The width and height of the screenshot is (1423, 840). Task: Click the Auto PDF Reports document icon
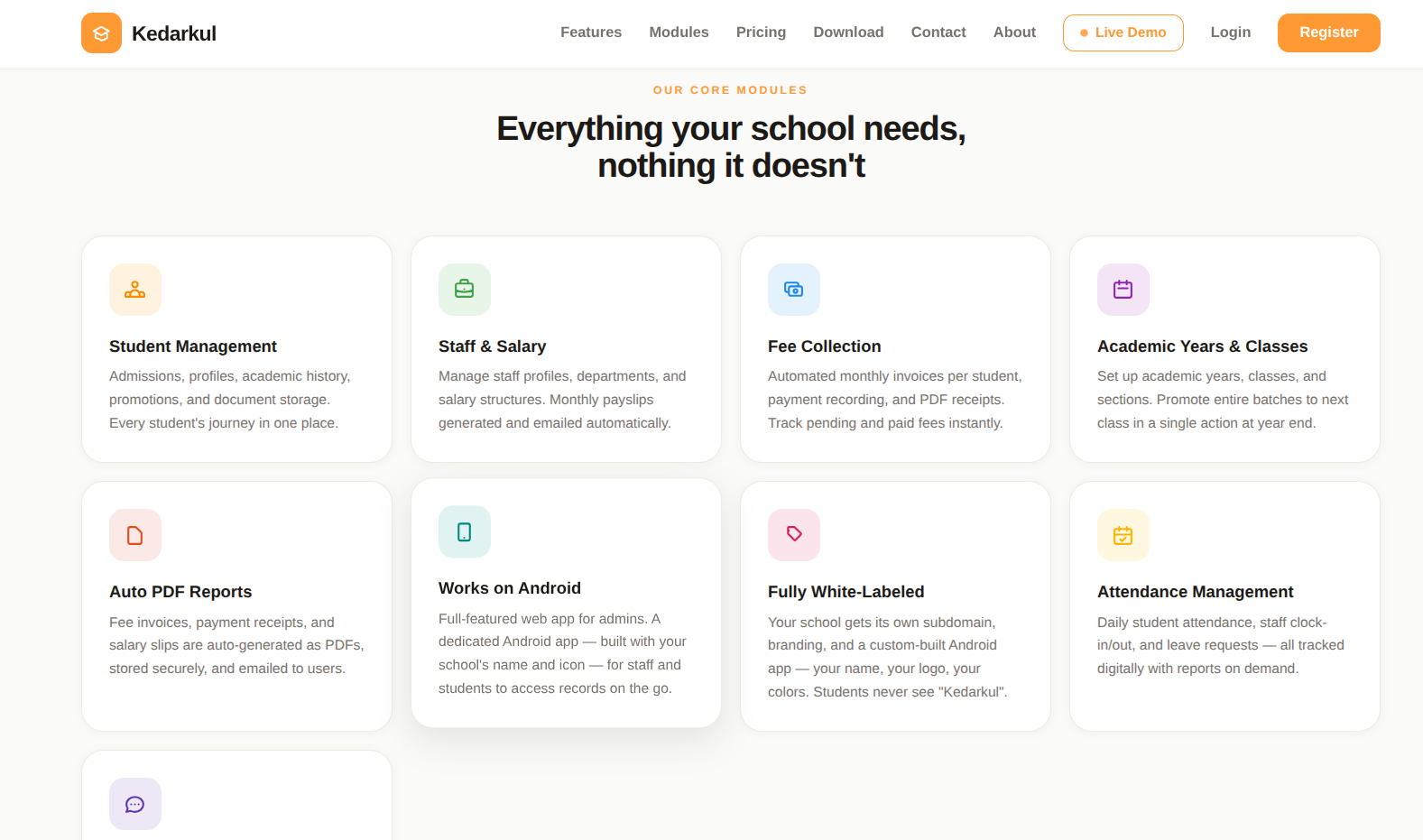click(135, 535)
